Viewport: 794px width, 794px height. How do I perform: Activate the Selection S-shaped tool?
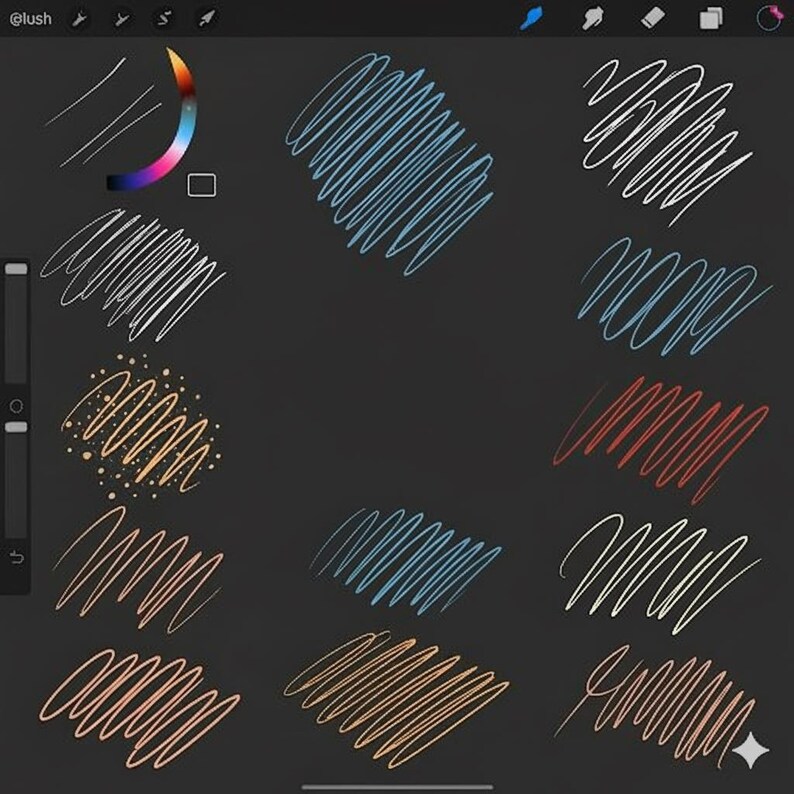click(164, 19)
